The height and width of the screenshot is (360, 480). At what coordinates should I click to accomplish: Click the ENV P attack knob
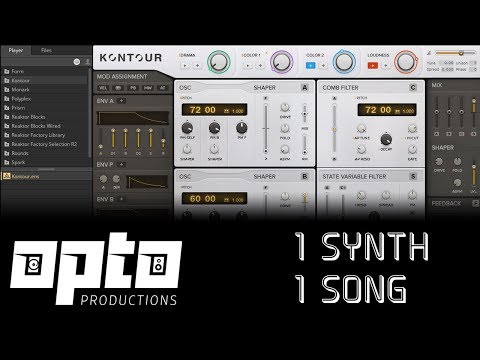click(x=103, y=179)
